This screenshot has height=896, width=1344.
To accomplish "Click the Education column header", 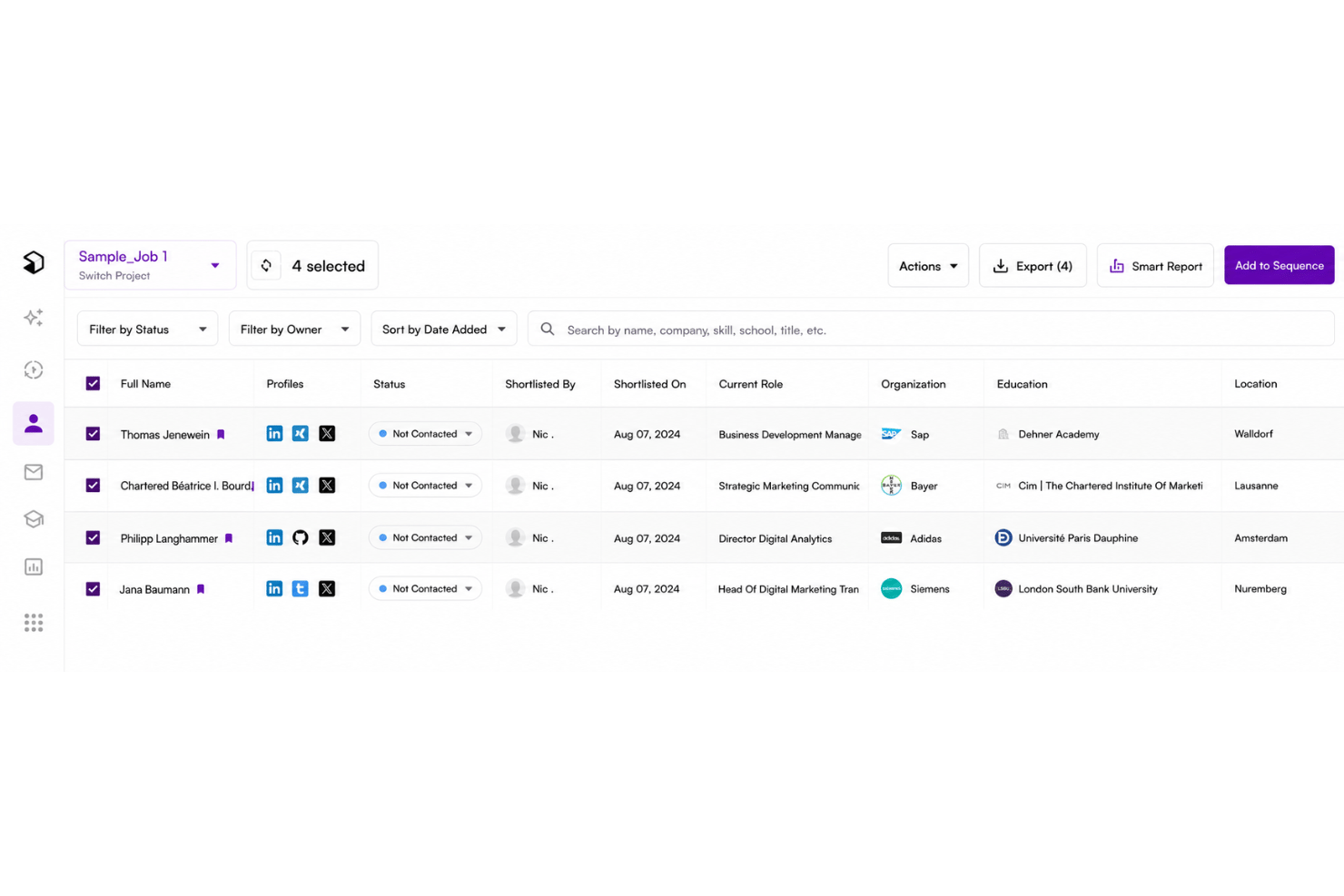I will coord(1022,384).
